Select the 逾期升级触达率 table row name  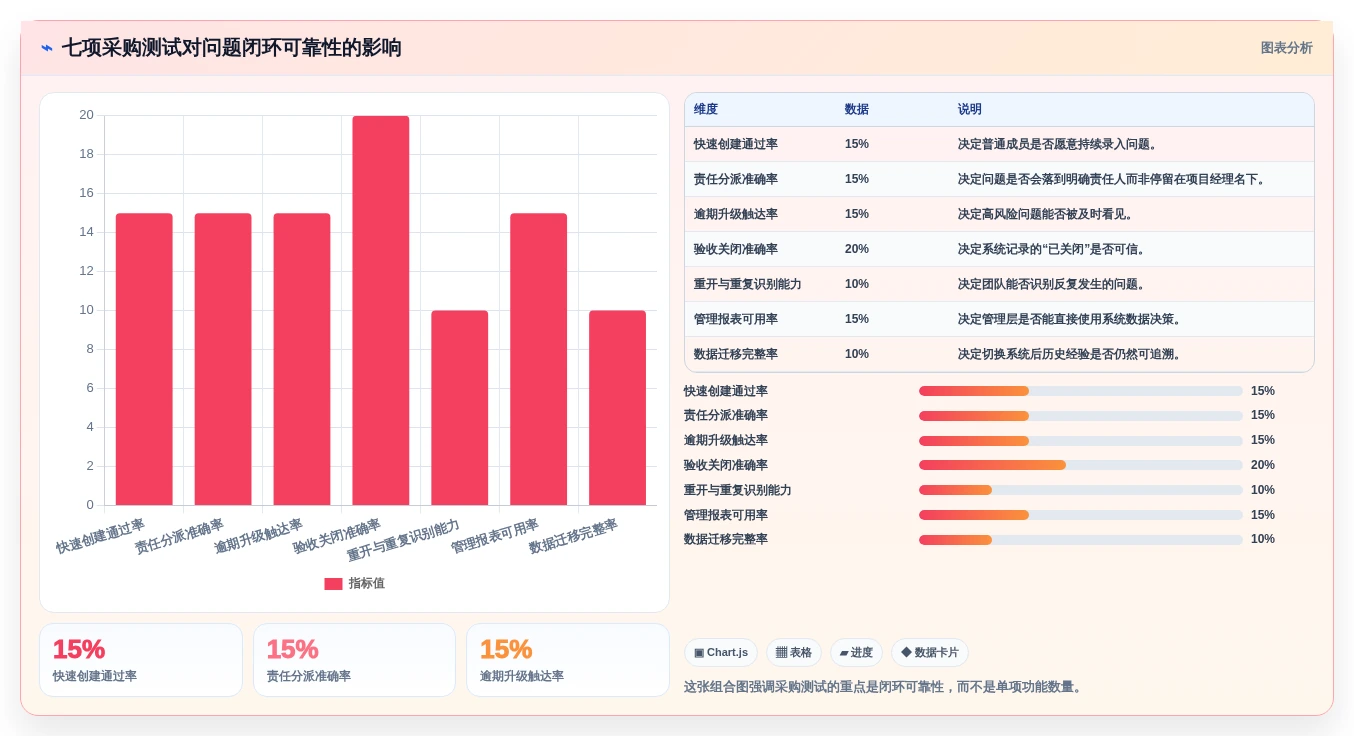(736, 214)
